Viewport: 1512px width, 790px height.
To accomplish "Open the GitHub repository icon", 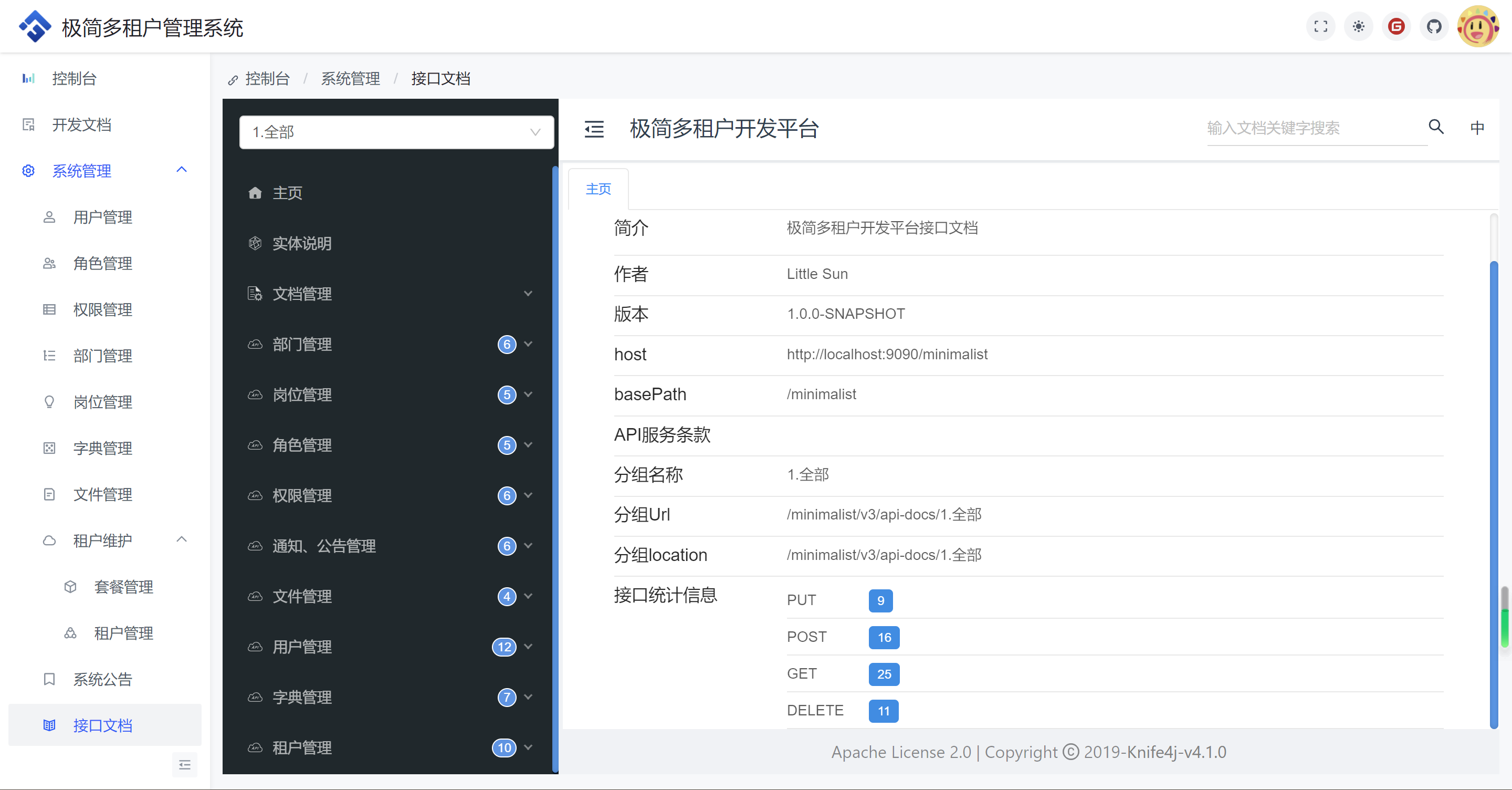I will coord(1434,26).
